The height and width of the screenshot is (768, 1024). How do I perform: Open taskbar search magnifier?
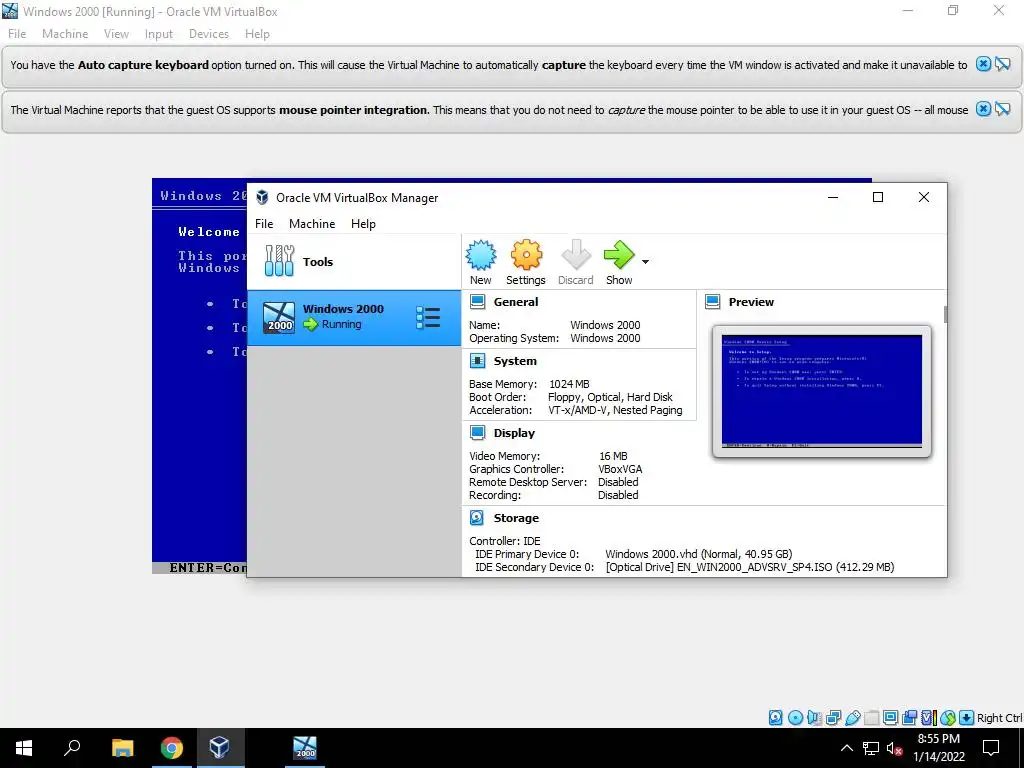72,748
